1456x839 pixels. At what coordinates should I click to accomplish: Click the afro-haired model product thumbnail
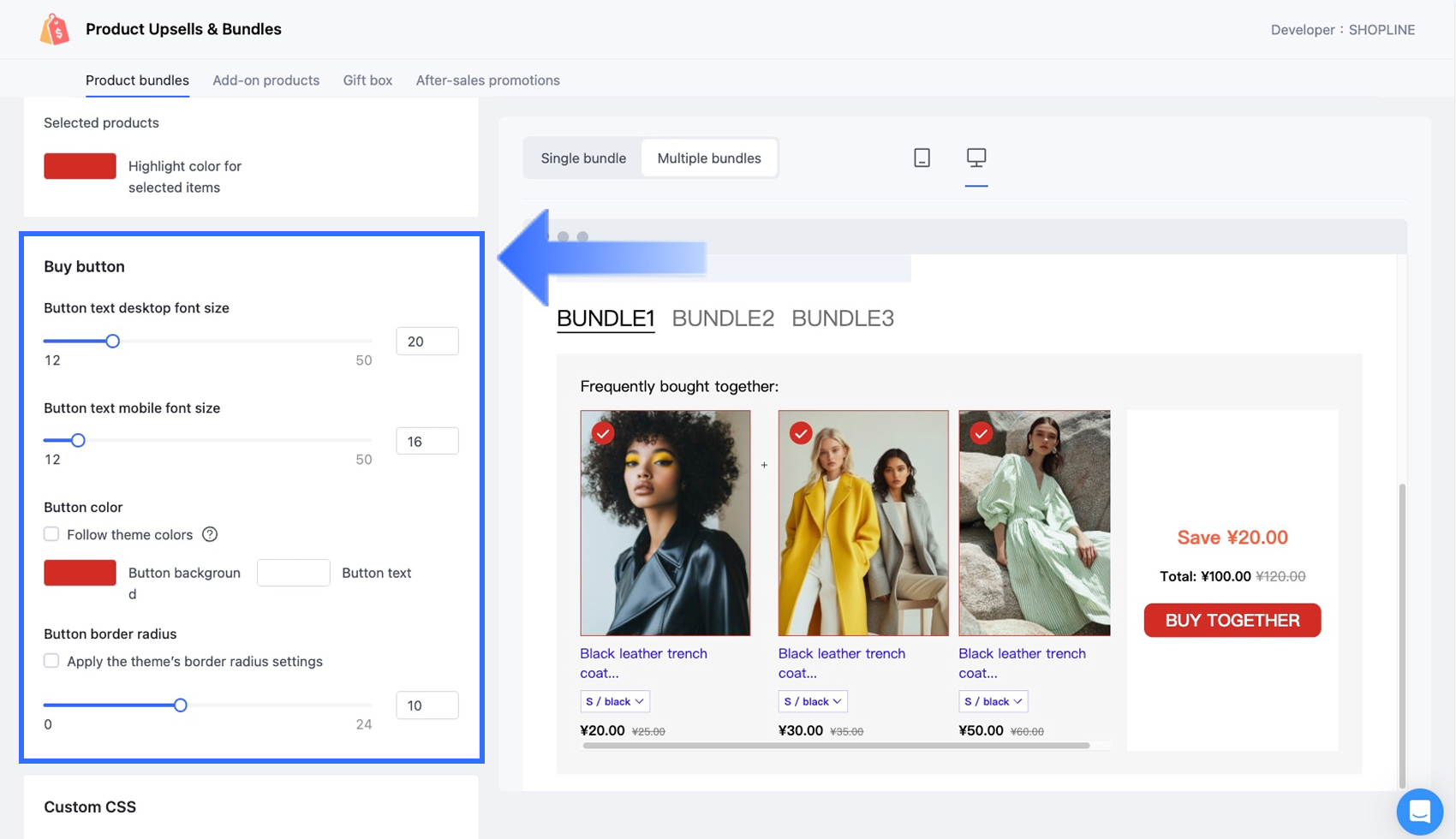point(665,523)
